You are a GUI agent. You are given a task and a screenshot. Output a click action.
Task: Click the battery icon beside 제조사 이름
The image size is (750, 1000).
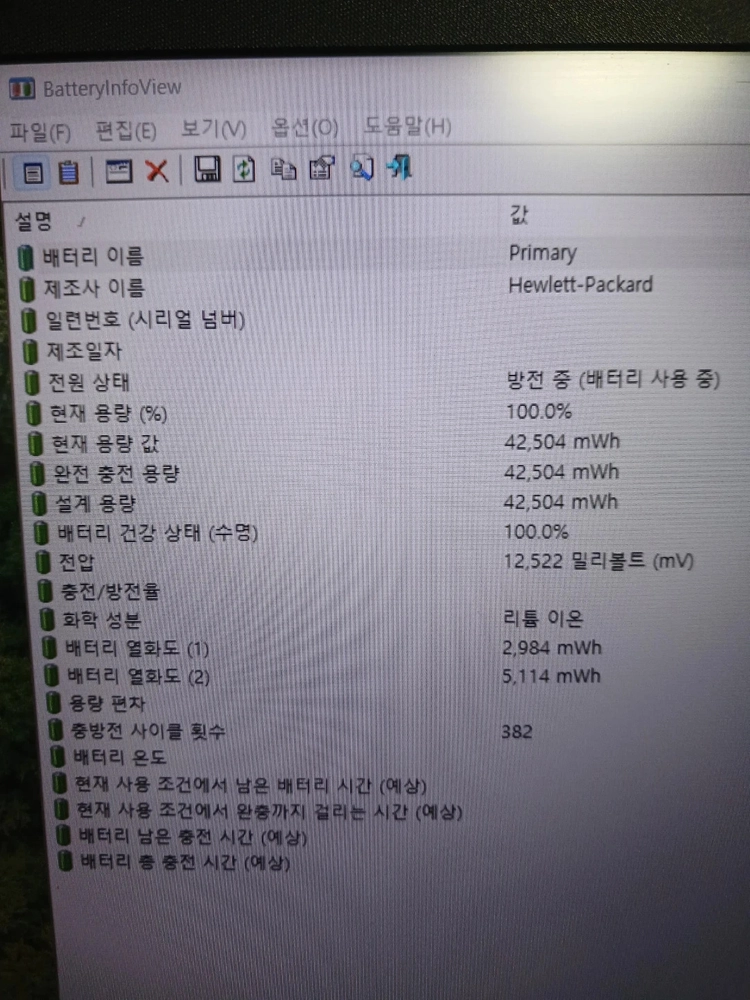27,289
